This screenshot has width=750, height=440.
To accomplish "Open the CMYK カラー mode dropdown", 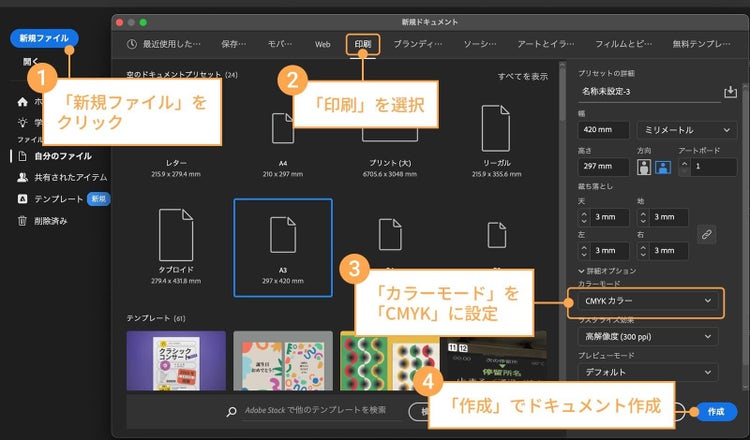I will click(648, 301).
